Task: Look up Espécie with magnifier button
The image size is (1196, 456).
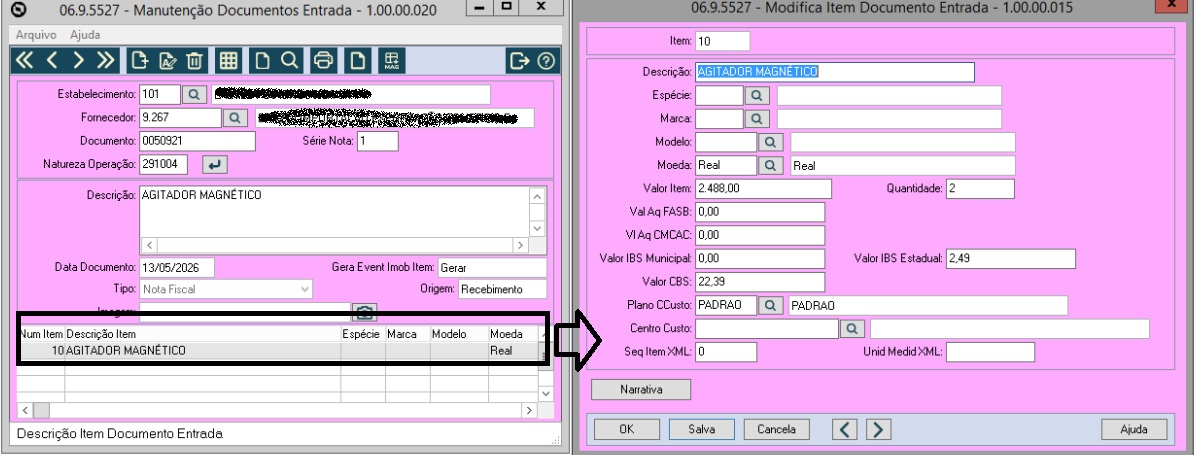Action: 756,95
